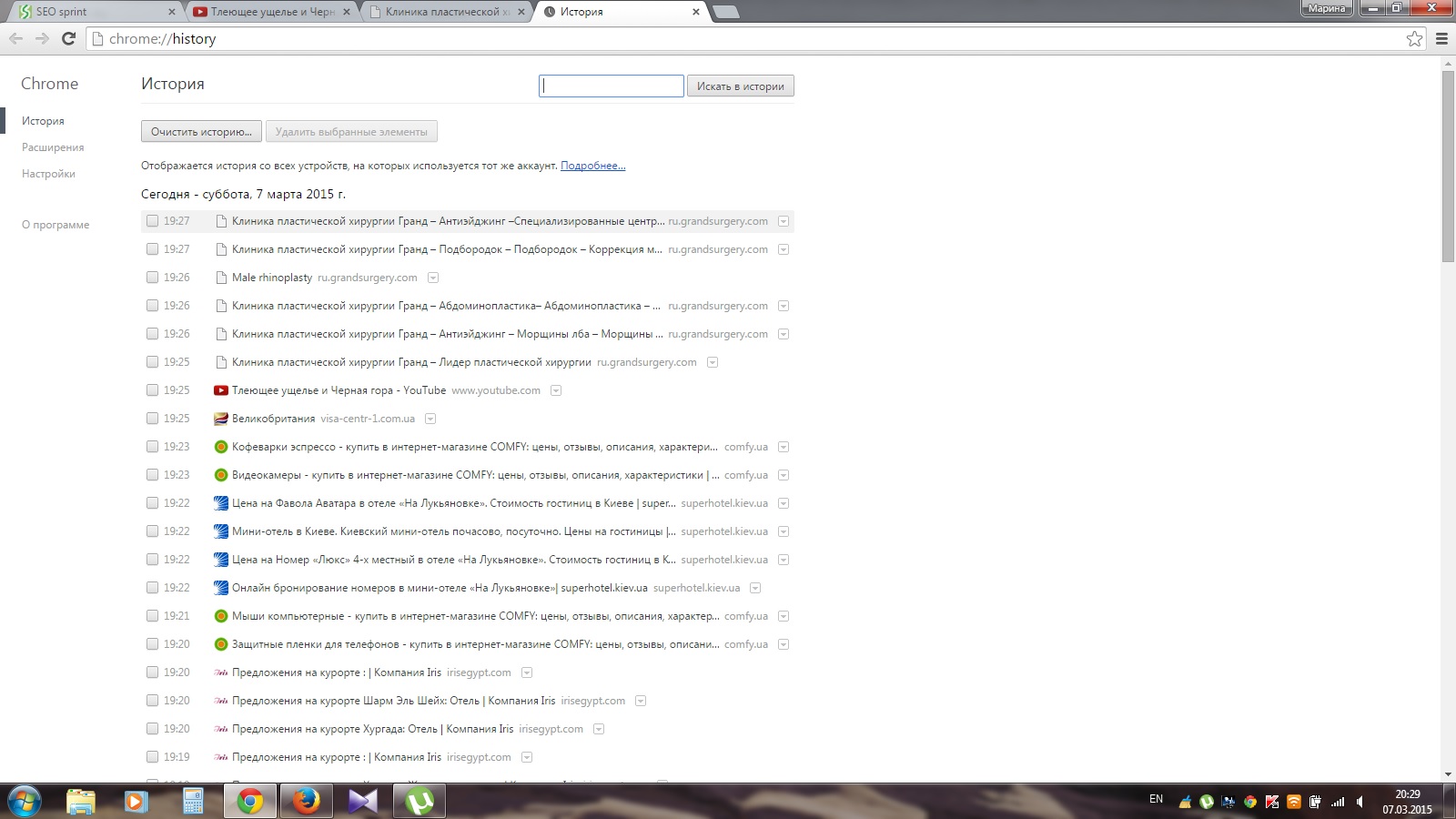Open Настройки in the Chrome sidebar

[48, 174]
